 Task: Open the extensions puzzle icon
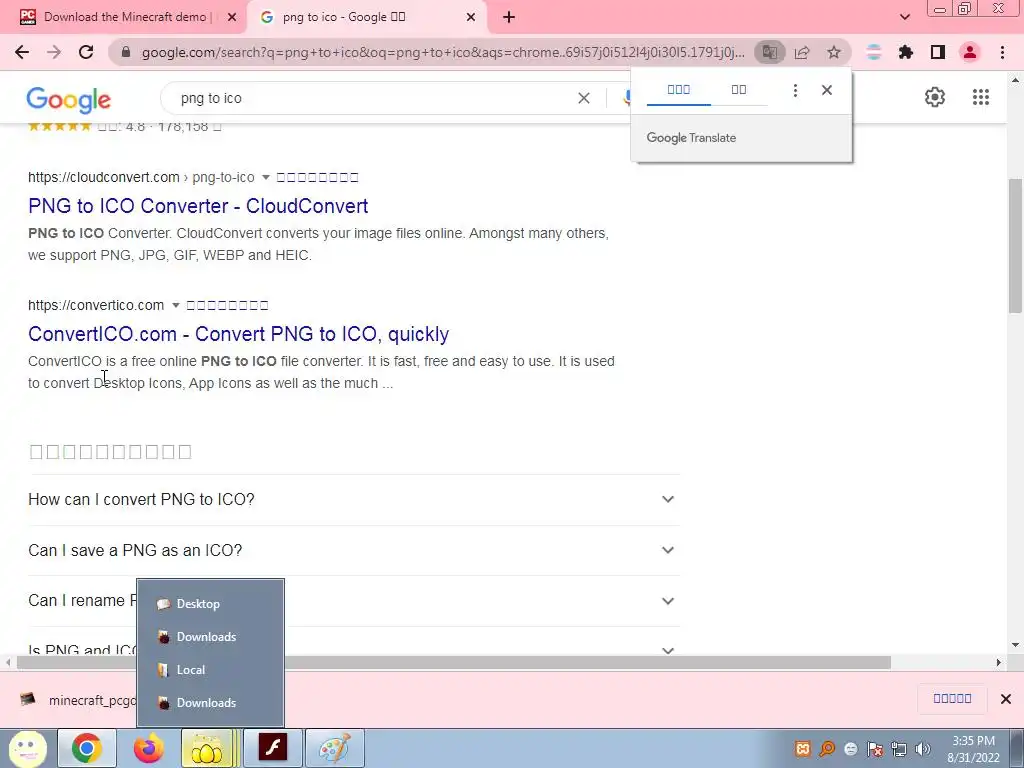(x=906, y=52)
